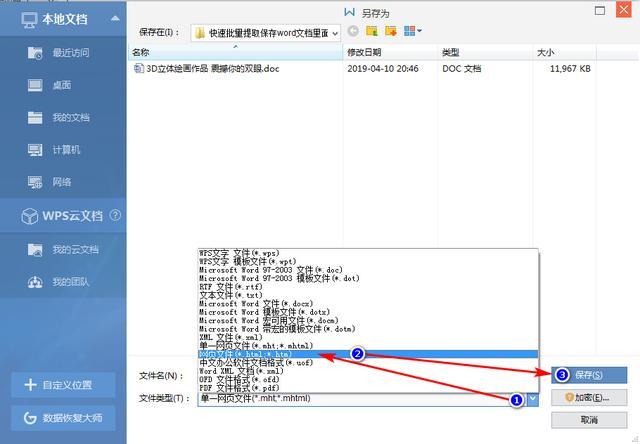The image size is (640, 444).
Task: Click the 我的文档 folder icon
Action: coord(35,118)
